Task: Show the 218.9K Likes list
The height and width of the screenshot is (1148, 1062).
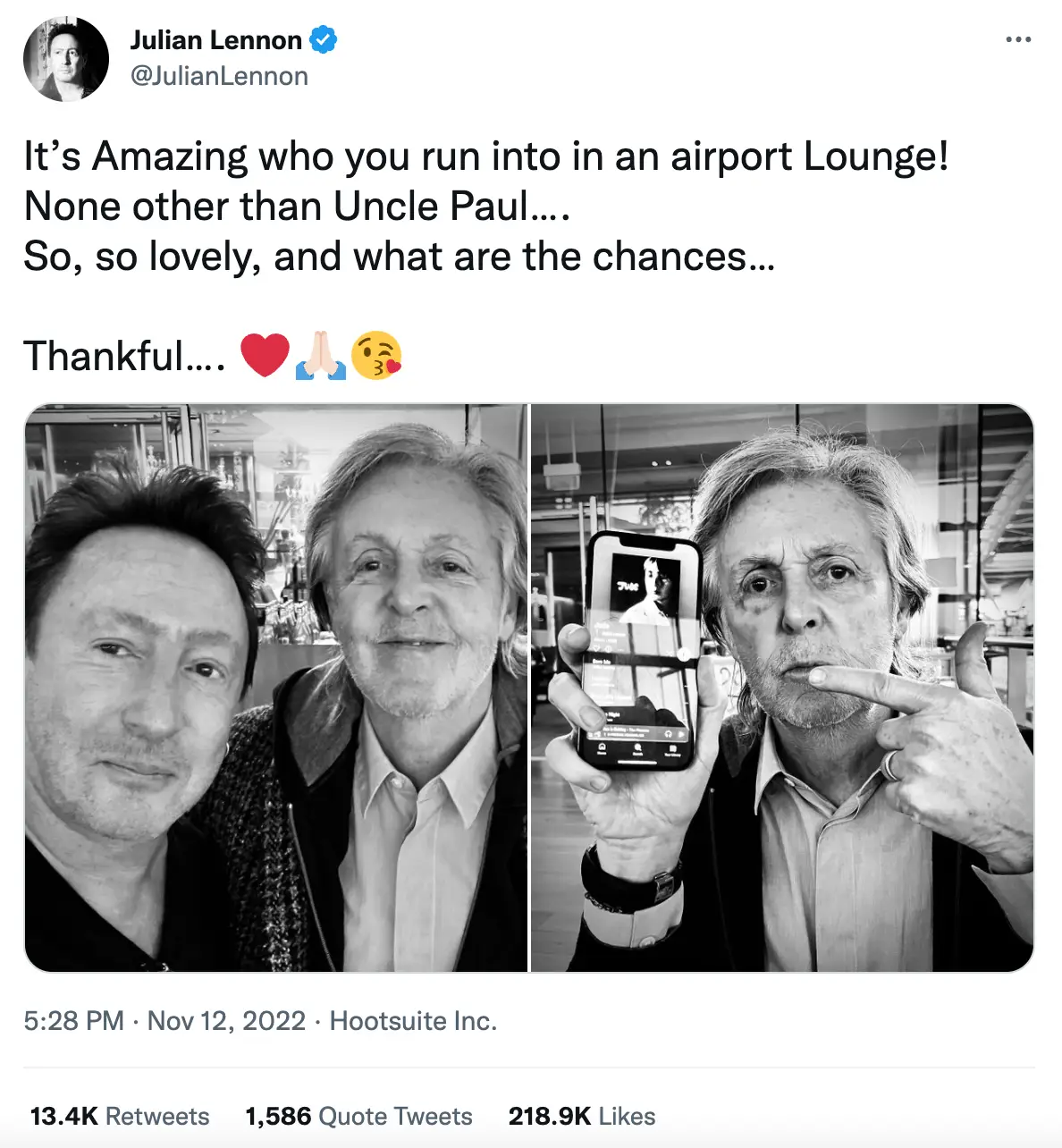Action: pyautogui.click(x=581, y=1116)
